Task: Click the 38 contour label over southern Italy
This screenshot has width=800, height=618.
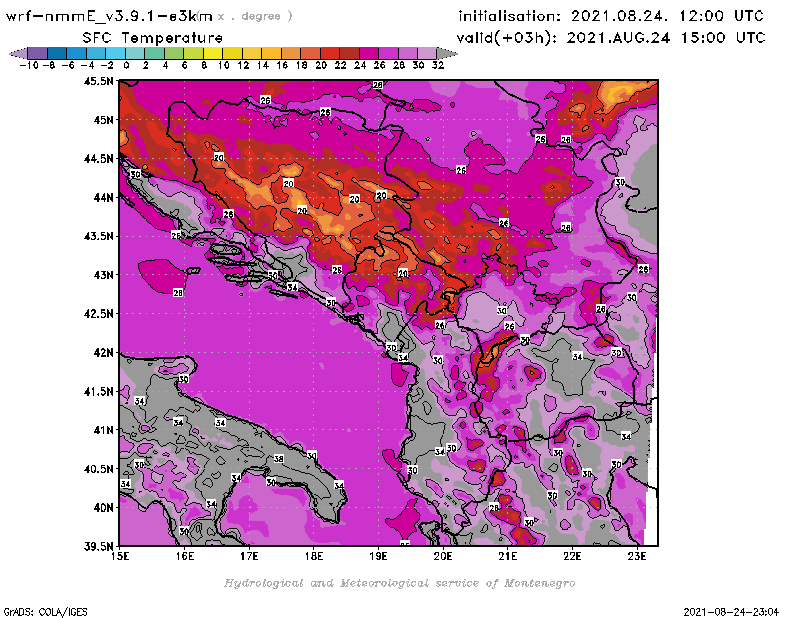Action: (279, 459)
